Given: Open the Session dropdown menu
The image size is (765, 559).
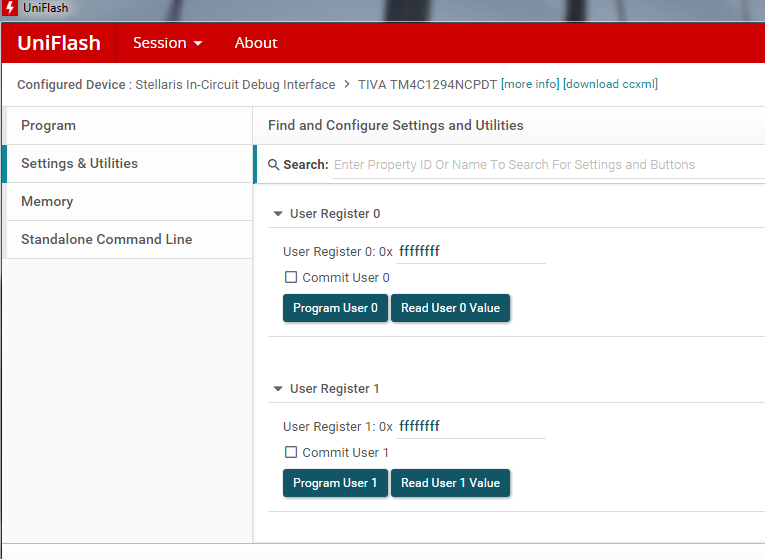Looking at the screenshot, I should [x=167, y=43].
